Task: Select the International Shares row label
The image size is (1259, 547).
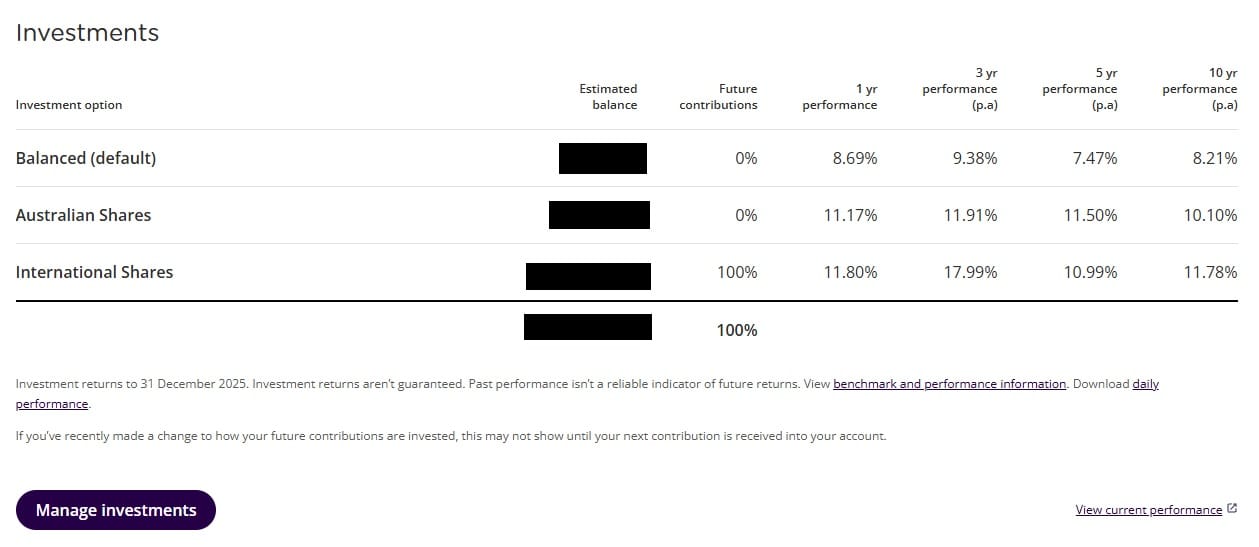Action: click(94, 272)
